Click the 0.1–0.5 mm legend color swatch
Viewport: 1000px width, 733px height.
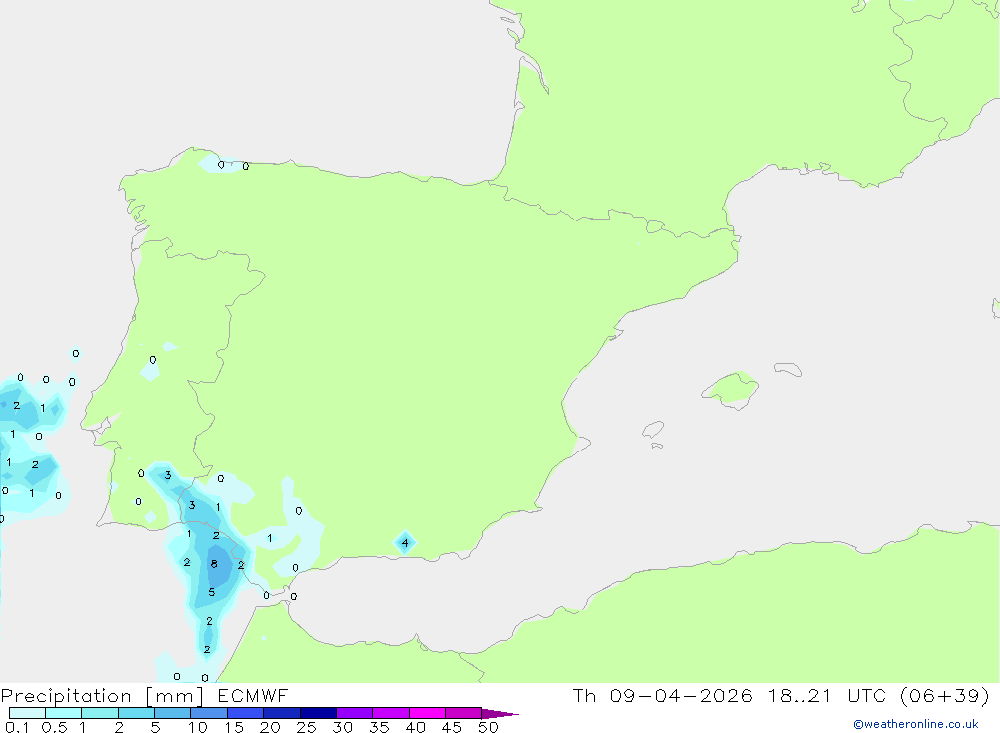(27, 713)
